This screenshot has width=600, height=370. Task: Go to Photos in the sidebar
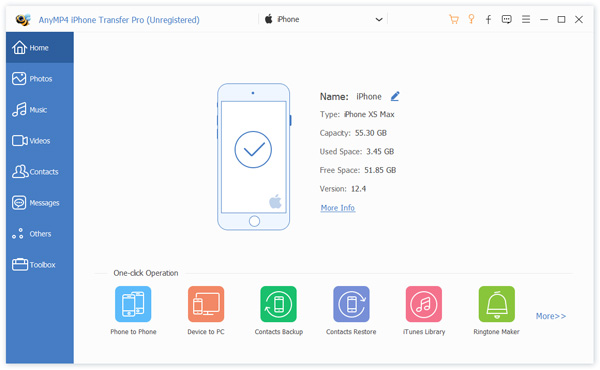pos(40,79)
